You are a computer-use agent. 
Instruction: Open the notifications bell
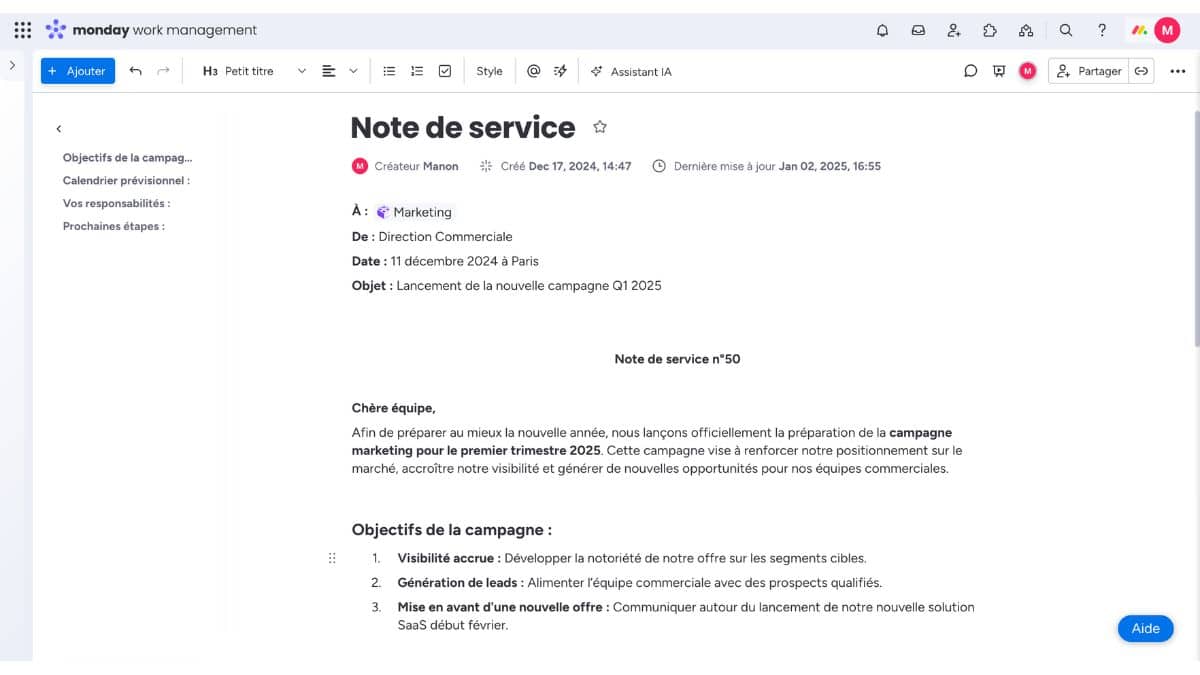point(882,30)
